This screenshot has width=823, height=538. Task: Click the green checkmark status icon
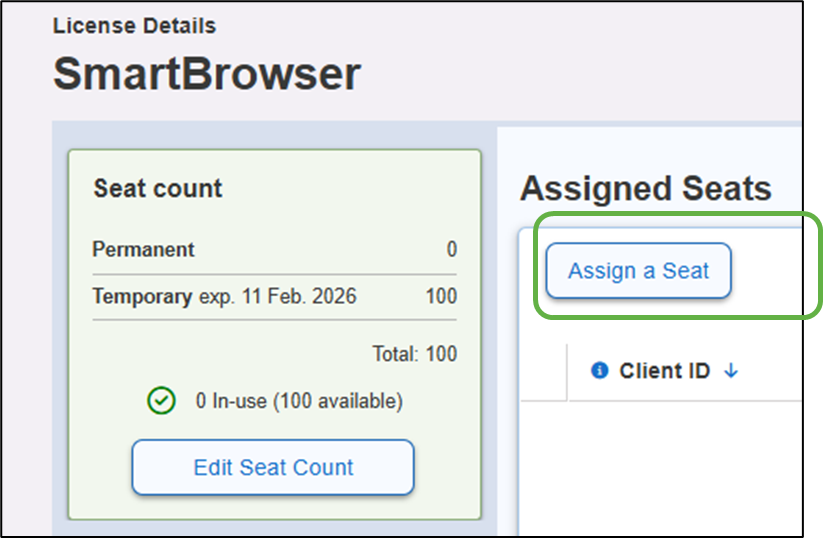pos(161,401)
